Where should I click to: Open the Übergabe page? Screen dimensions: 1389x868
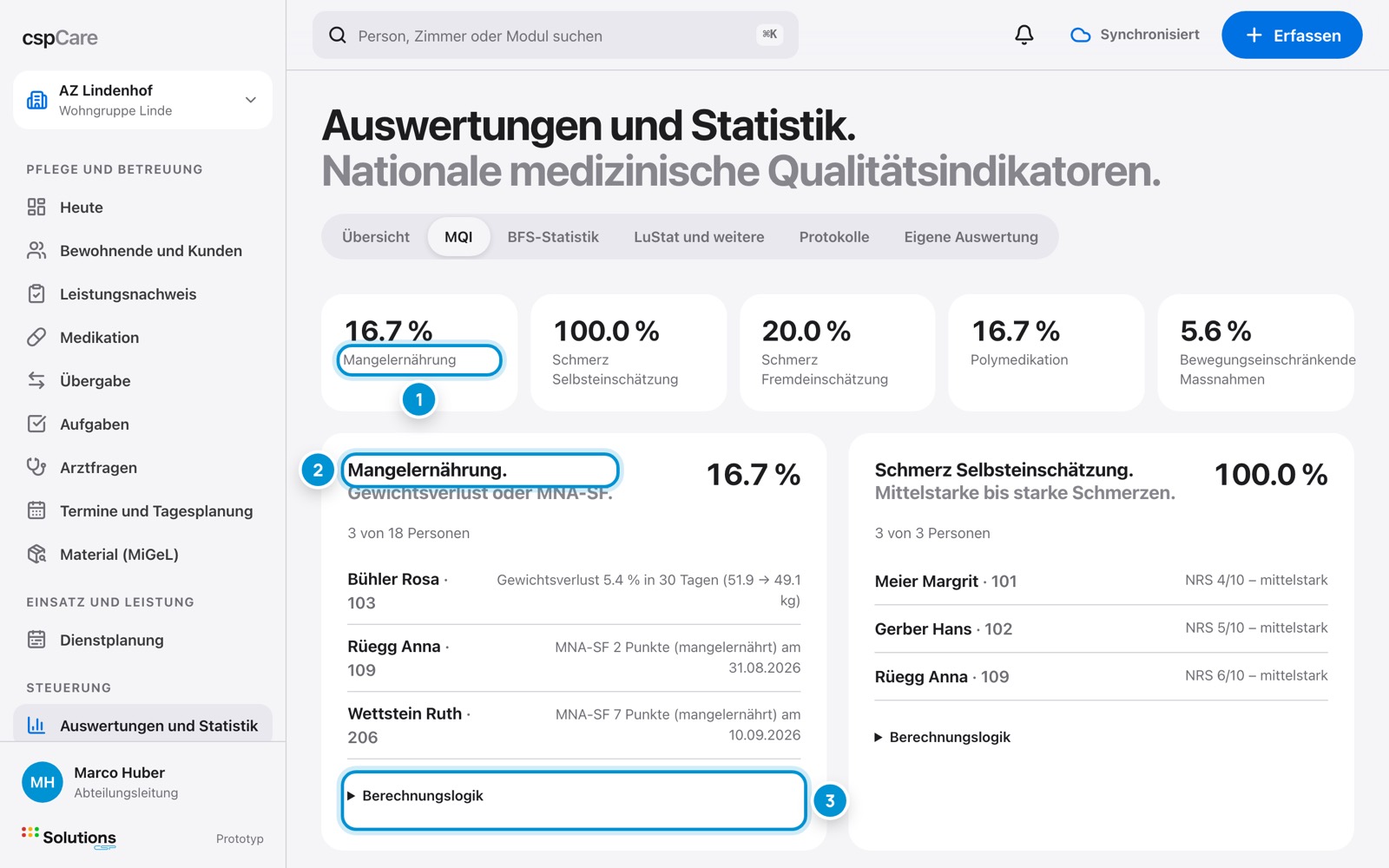142,380
